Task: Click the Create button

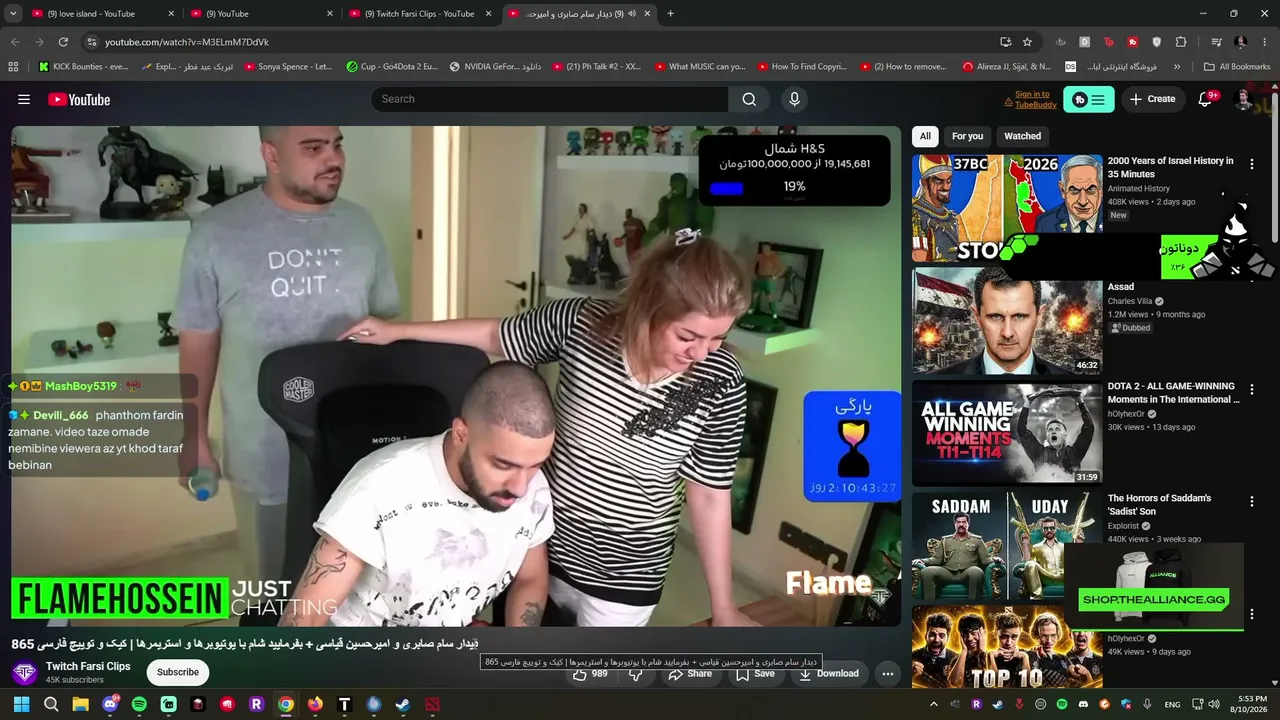Action: point(1153,99)
